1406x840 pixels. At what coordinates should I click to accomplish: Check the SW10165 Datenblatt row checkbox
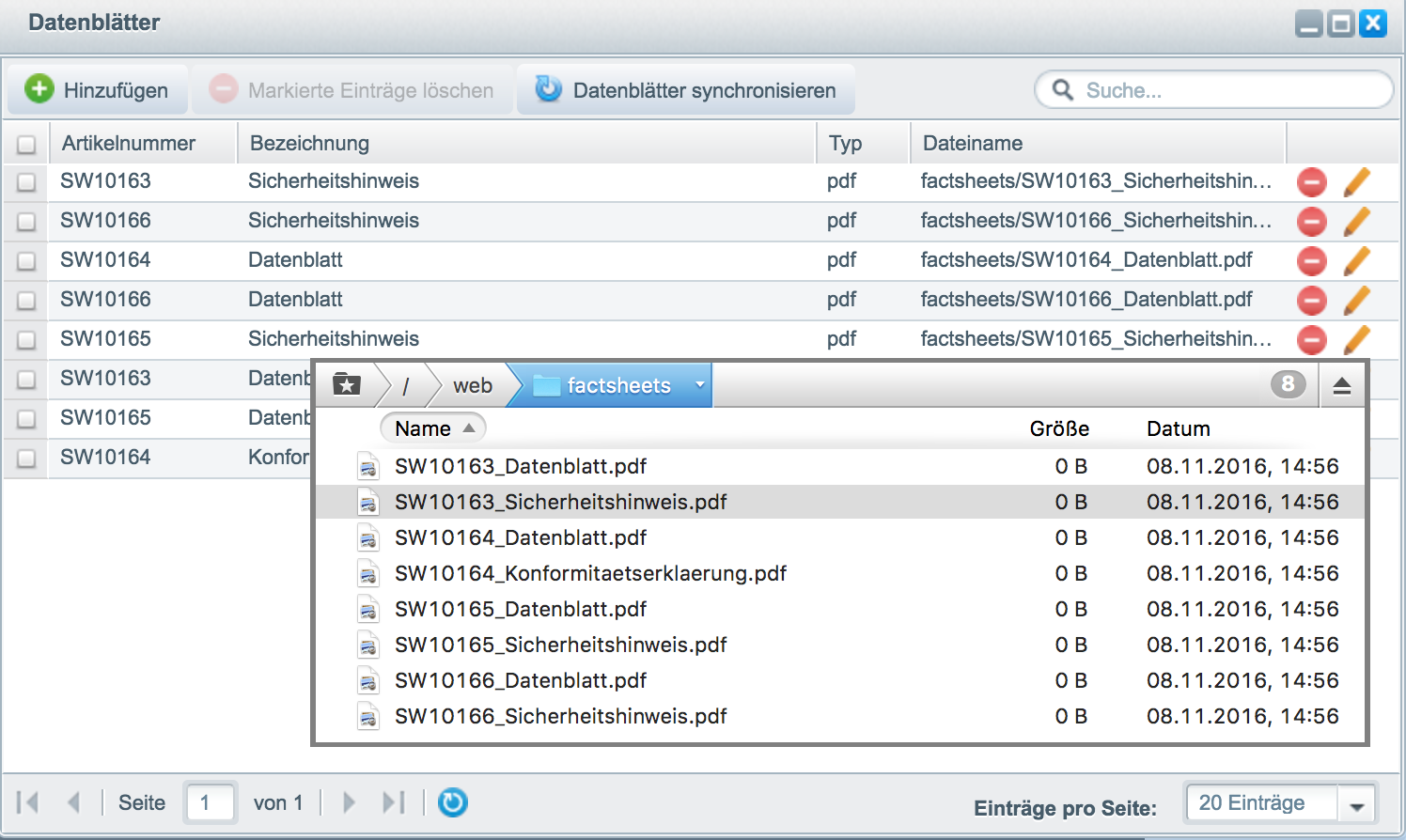pos(26,418)
